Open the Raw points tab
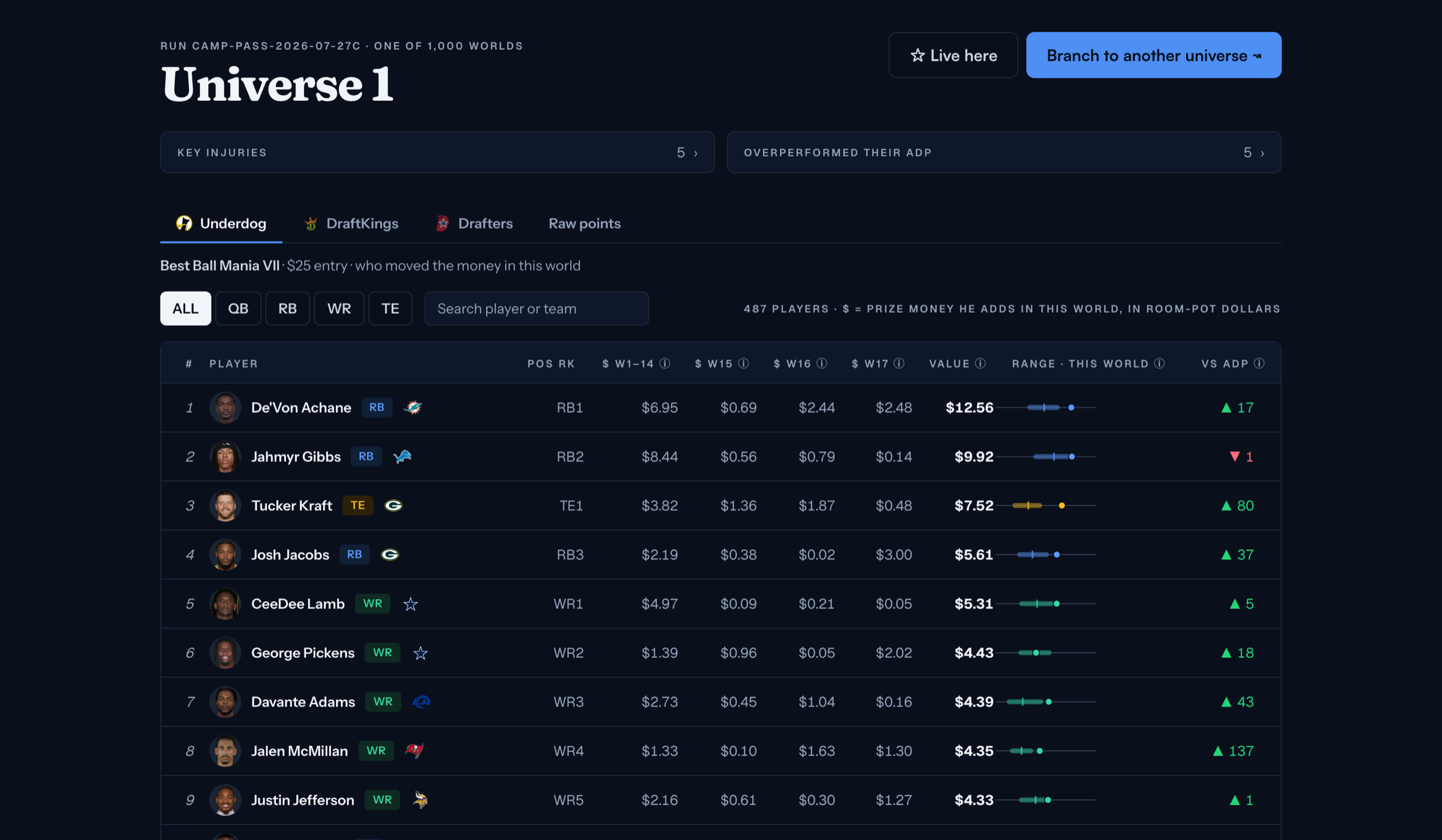 point(585,224)
